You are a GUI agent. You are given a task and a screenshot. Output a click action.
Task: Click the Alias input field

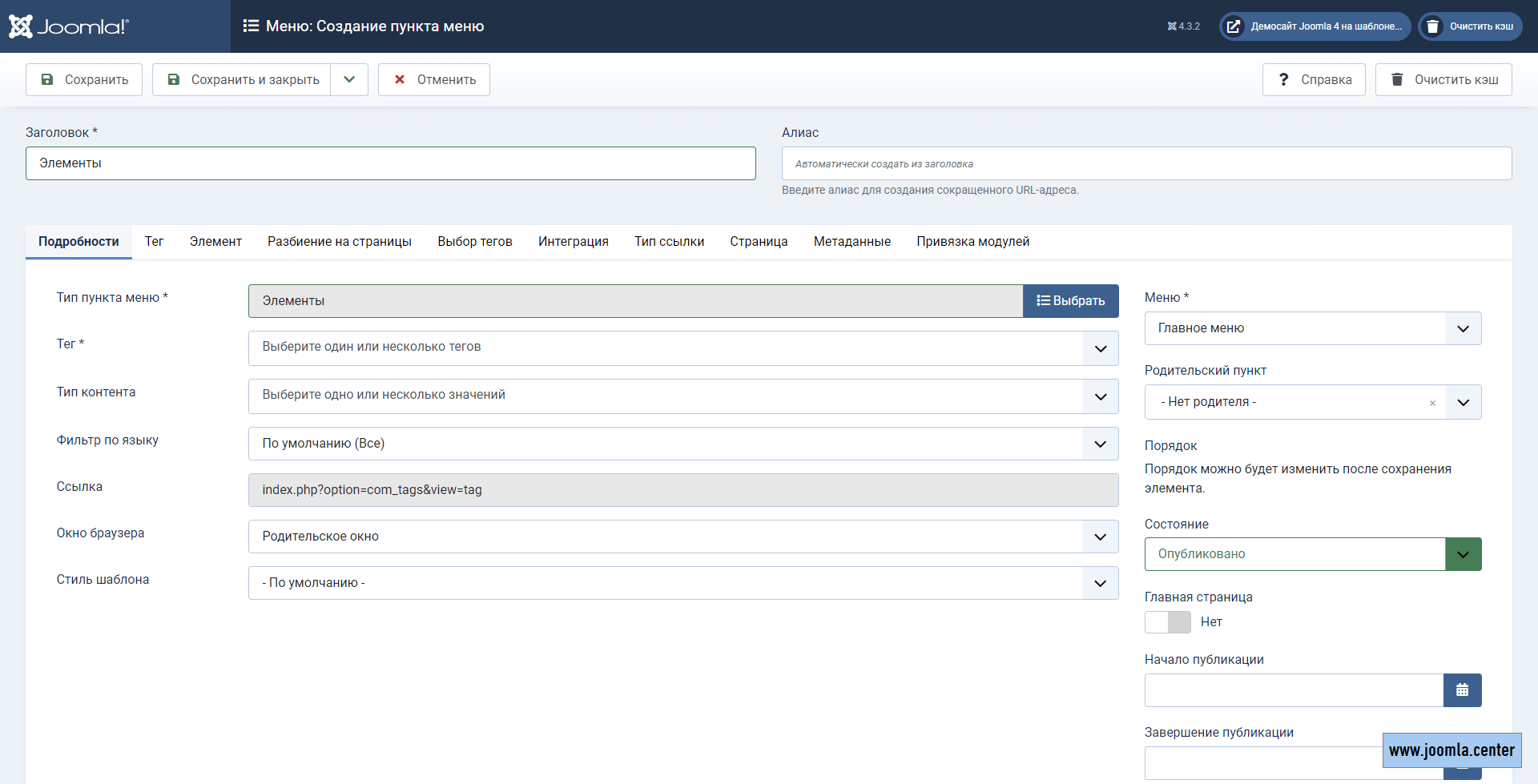[x=1145, y=164]
